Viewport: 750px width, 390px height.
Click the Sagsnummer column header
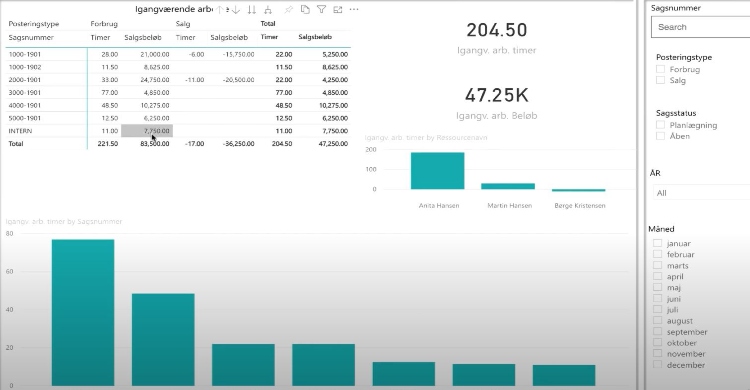(31, 37)
